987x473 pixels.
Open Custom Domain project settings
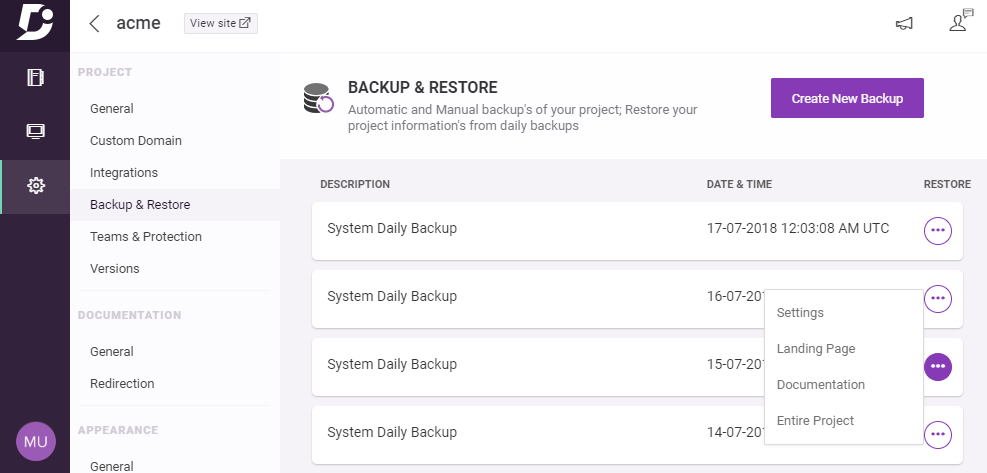tap(136, 140)
